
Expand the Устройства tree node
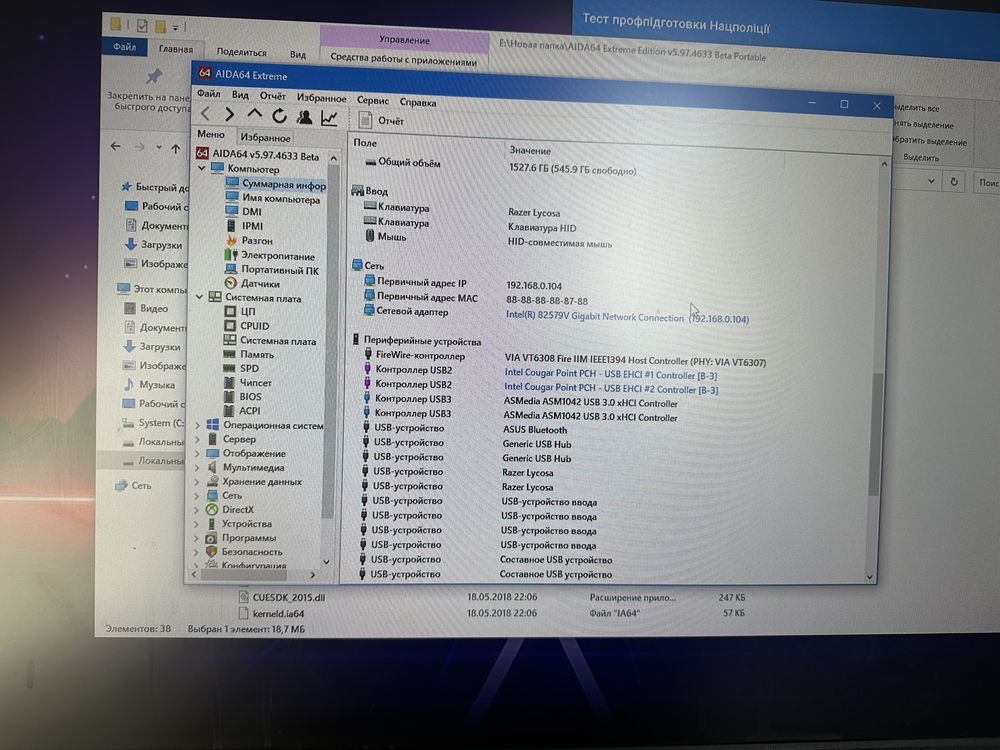click(196, 523)
